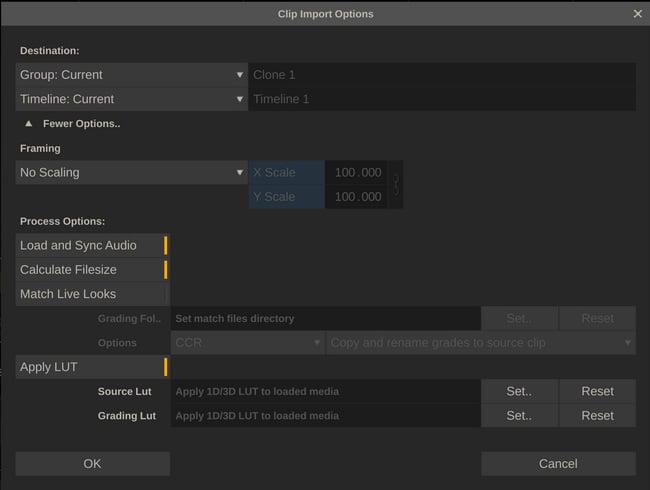Toggle Calculate Filesize option
Viewport: 650px width, 490px height.
tap(92, 270)
